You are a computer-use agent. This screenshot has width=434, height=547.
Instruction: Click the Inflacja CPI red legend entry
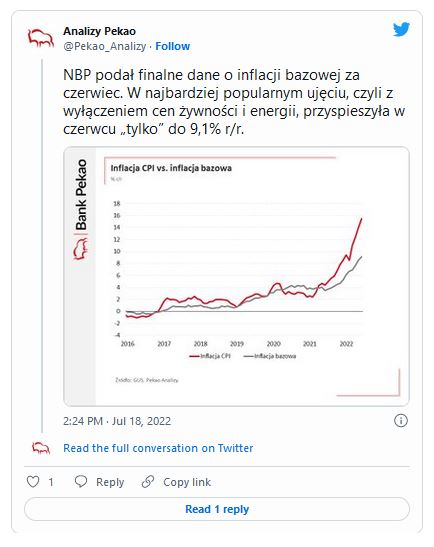(x=210, y=356)
